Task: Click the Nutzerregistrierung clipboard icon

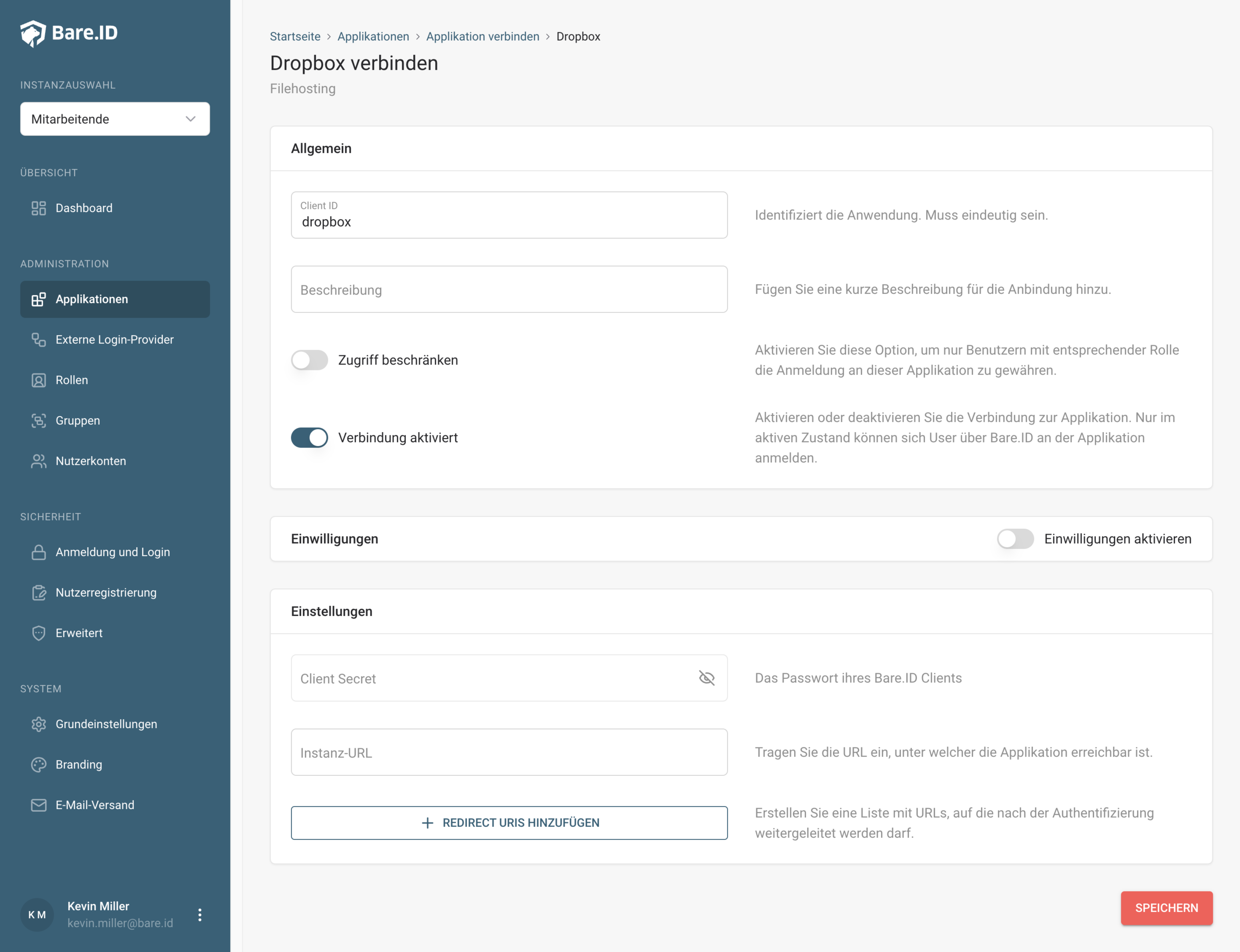Action: point(39,593)
